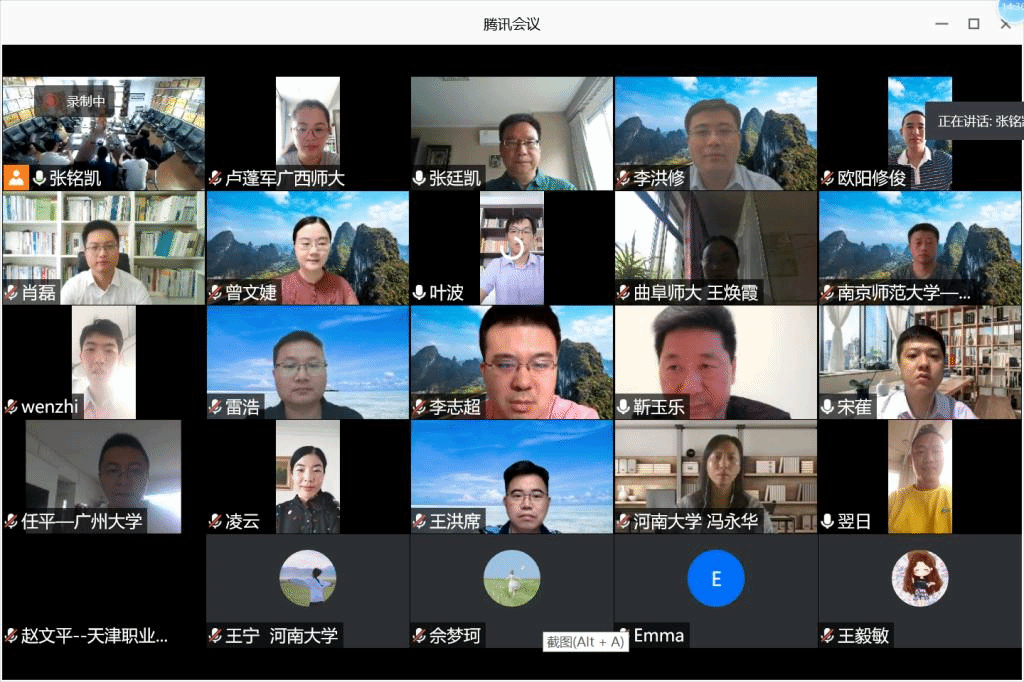Viewport: 1024px width, 682px height.
Task: Click the muted mic icon next to 王毅敏
Action: coord(827,635)
